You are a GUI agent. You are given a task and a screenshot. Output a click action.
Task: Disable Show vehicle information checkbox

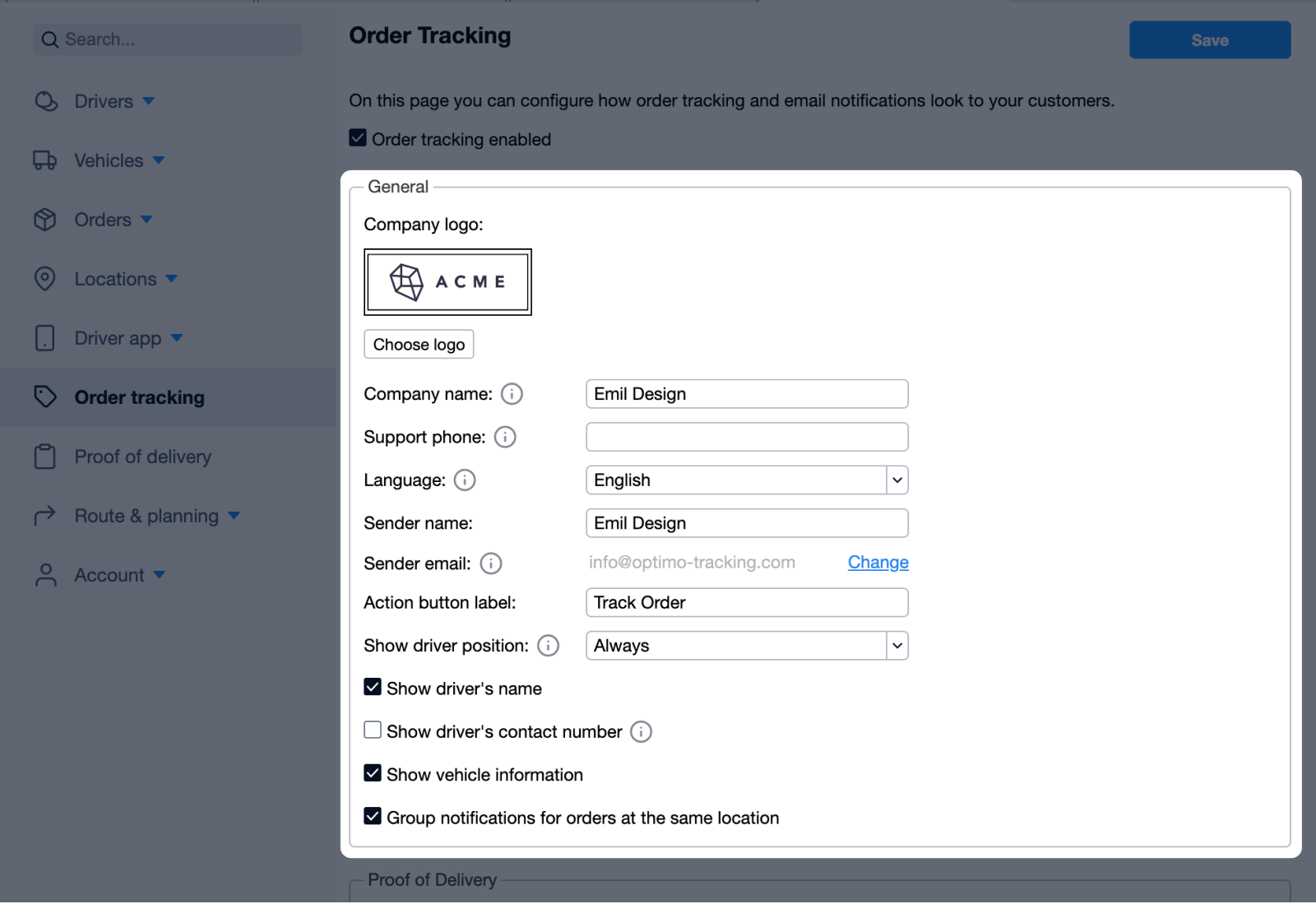click(373, 773)
